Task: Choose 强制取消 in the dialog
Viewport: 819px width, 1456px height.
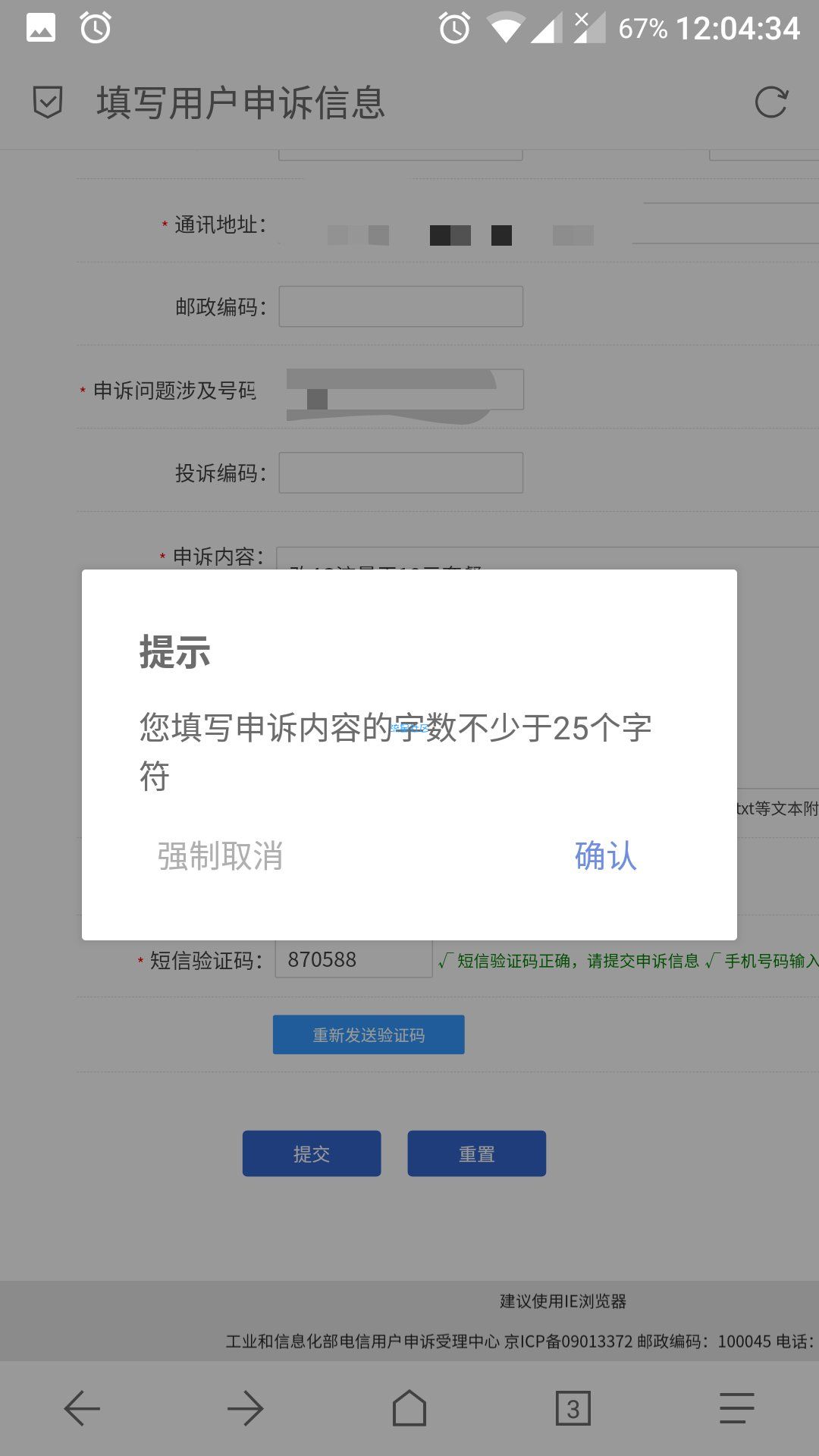Action: pyautogui.click(x=220, y=856)
